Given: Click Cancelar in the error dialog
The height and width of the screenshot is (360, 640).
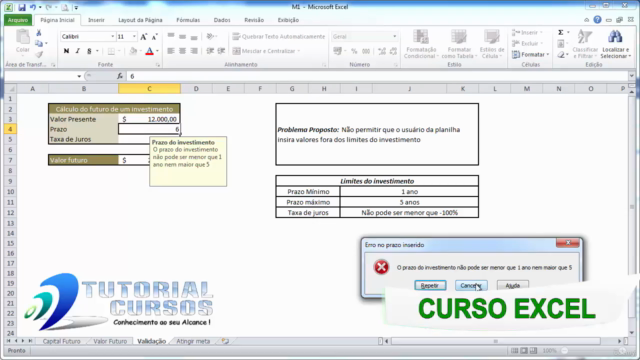Looking at the screenshot, I should (x=471, y=285).
